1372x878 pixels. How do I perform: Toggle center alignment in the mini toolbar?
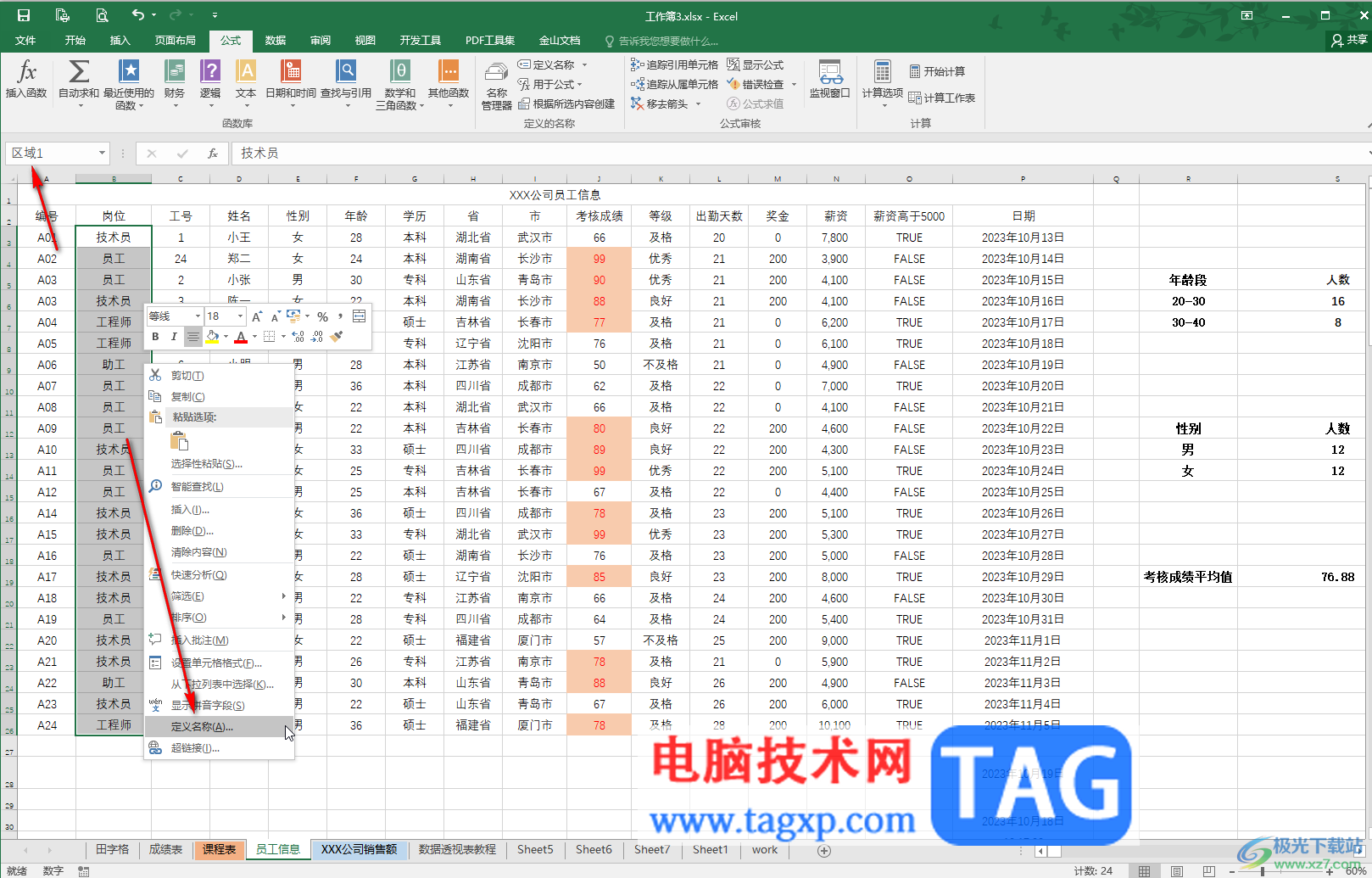click(192, 337)
